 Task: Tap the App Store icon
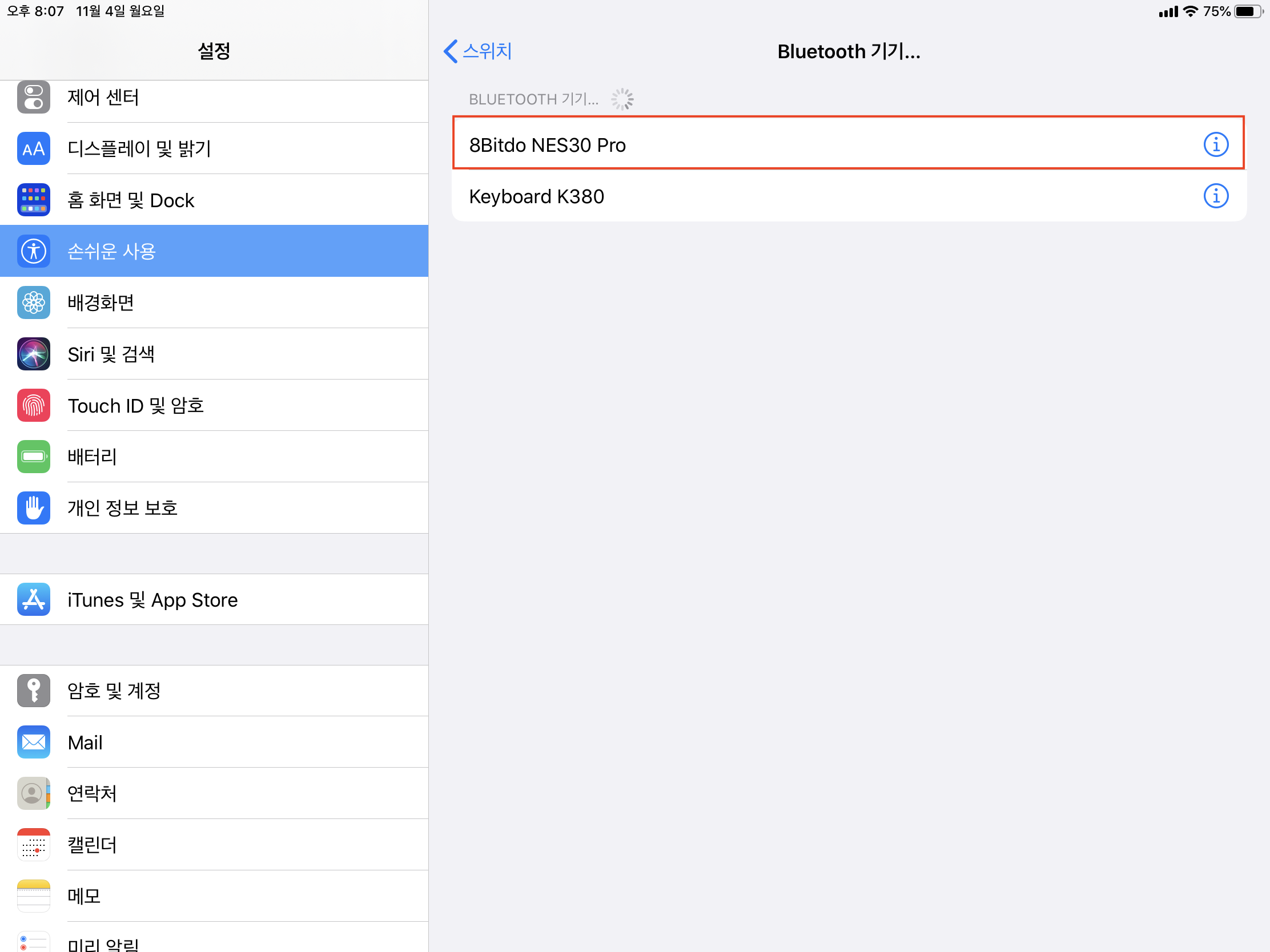point(33,600)
